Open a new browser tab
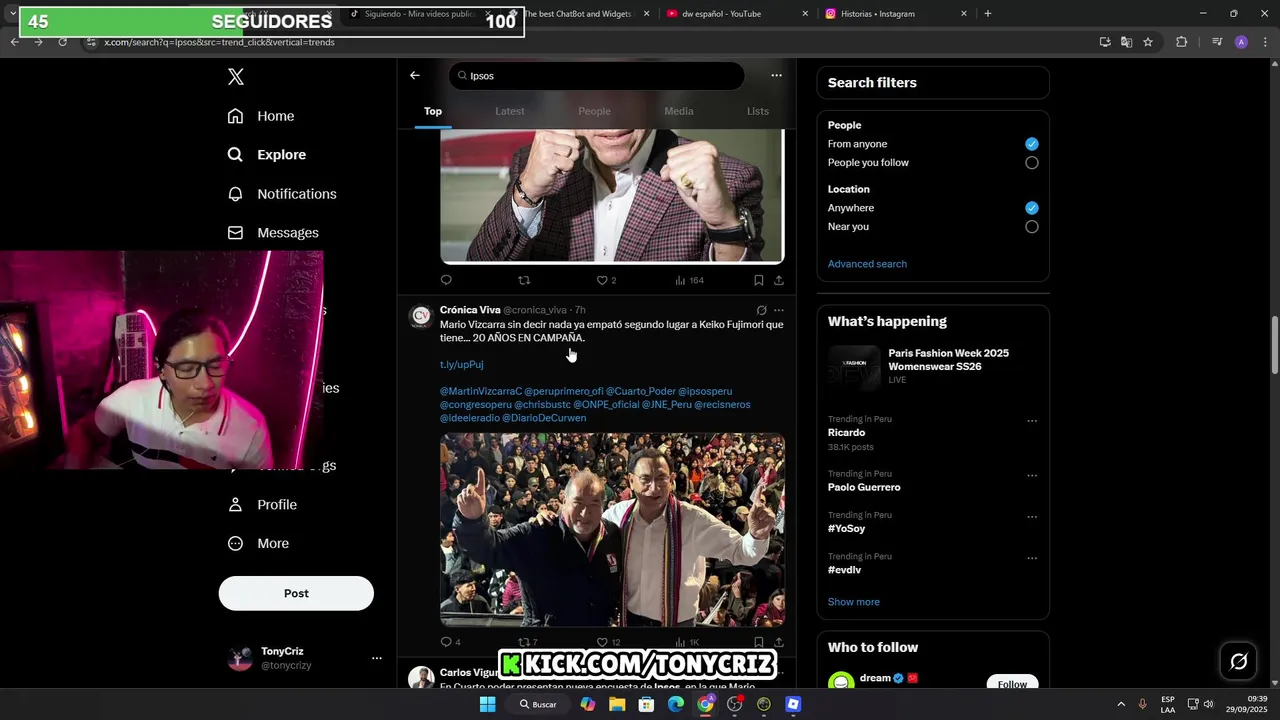This screenshot has width=1280, height=720. click(988, 14)
